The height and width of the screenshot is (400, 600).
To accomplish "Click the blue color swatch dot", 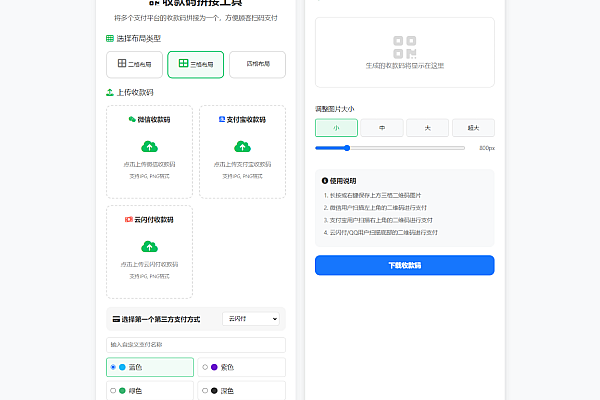I will (122, 367).
